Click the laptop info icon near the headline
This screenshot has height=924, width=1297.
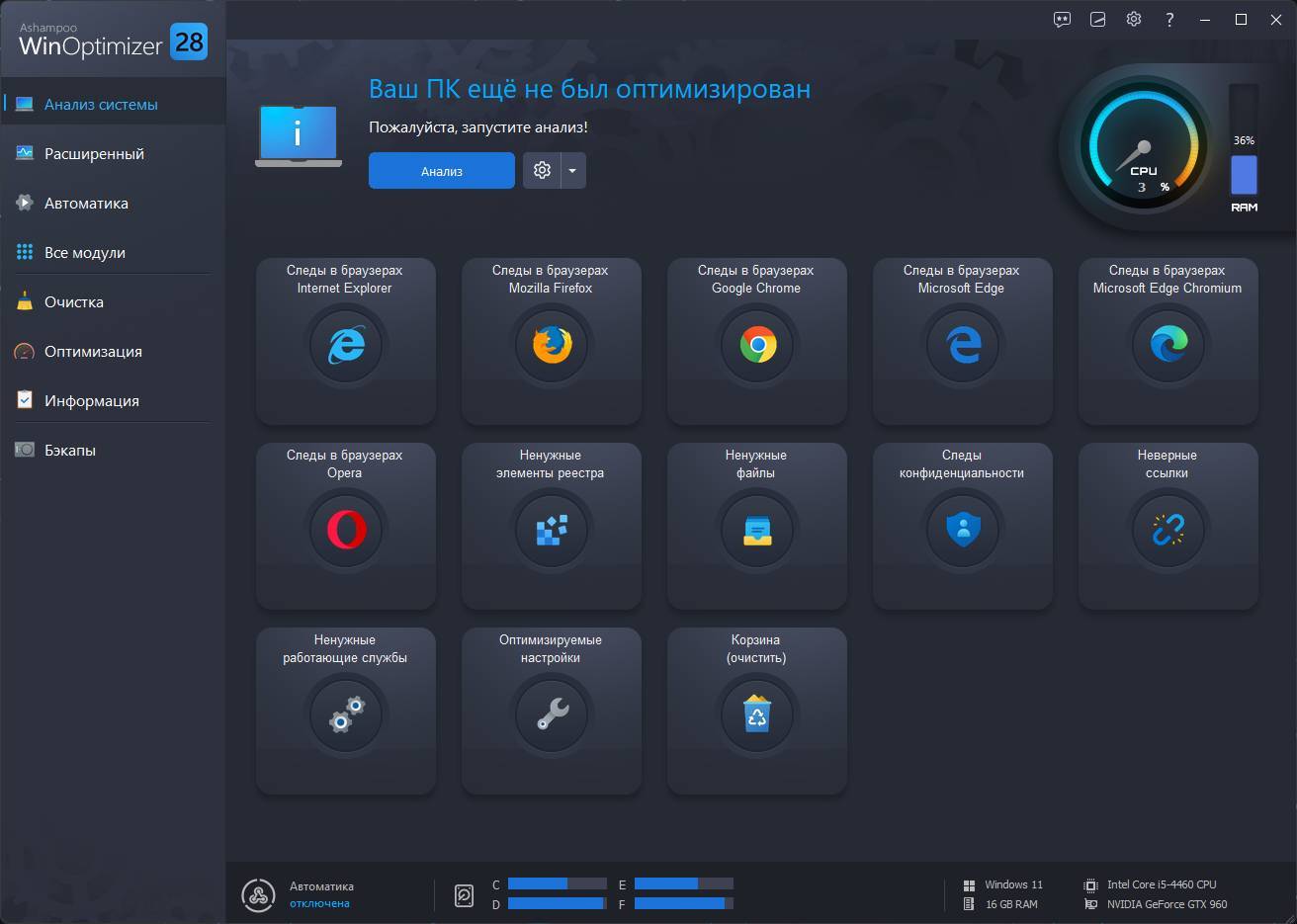tap(299, 135)
